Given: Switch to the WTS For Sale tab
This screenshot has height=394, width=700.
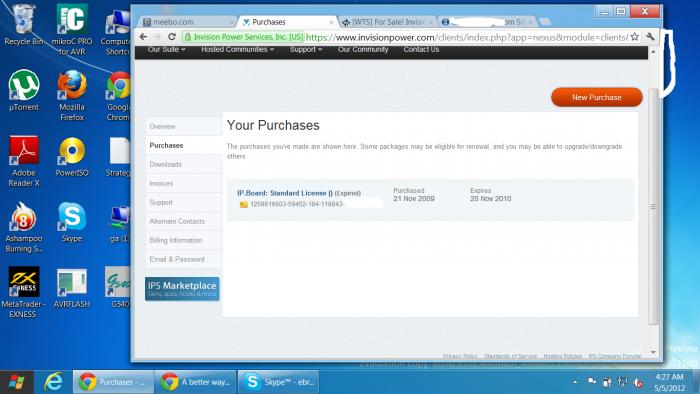Looking at the screenshot, I should [x=388, y=21].
